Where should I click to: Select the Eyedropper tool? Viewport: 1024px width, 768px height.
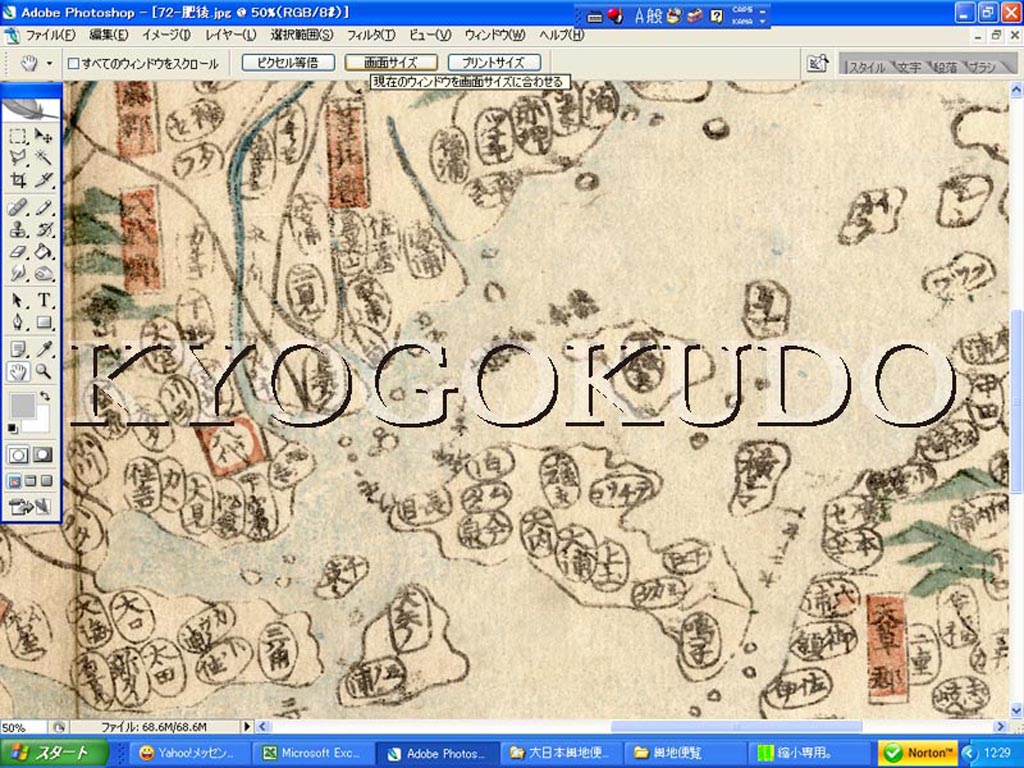(x=44, y=350)
